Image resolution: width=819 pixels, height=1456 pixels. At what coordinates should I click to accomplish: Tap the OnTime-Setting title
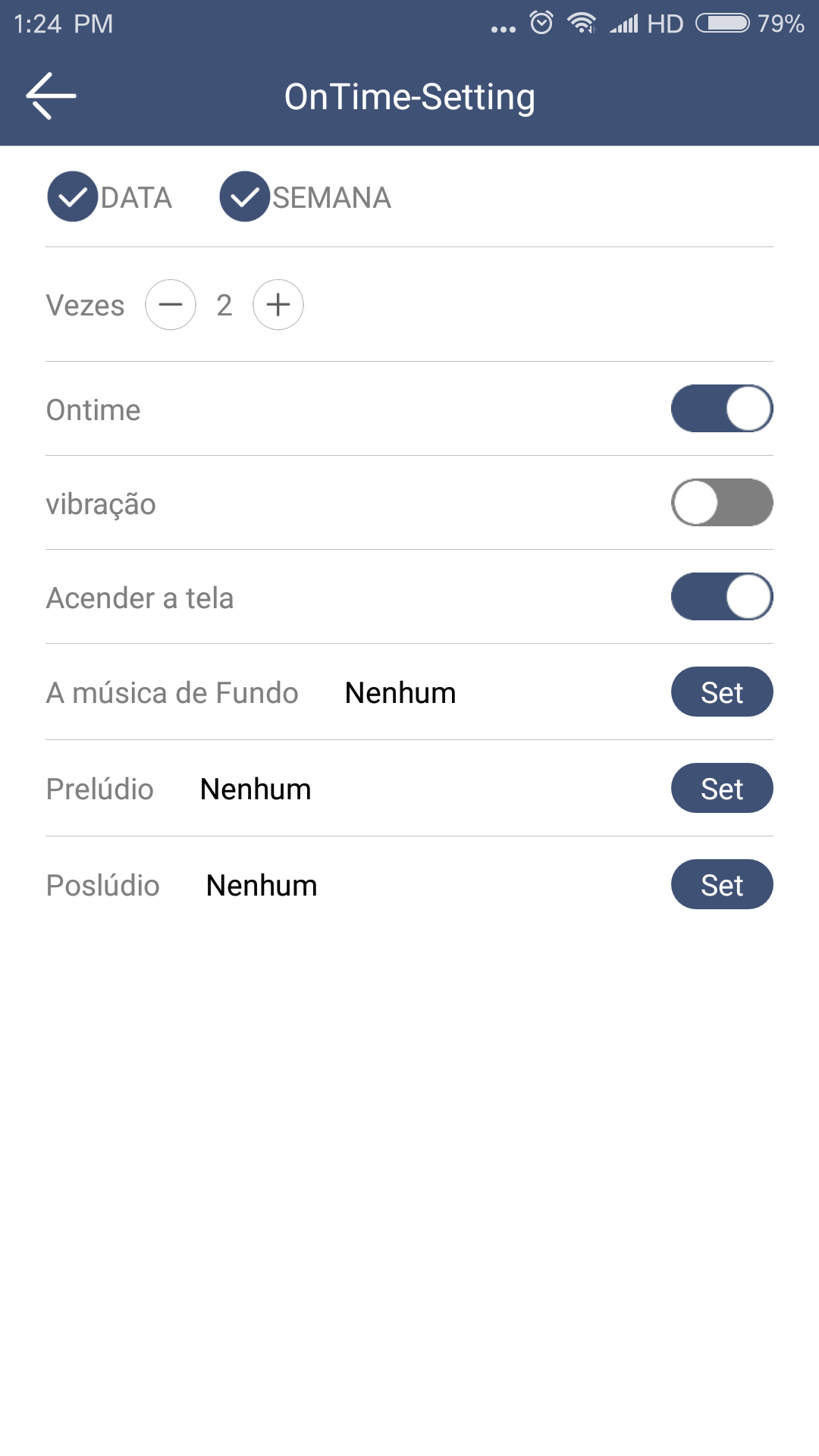tap(409, 97)
